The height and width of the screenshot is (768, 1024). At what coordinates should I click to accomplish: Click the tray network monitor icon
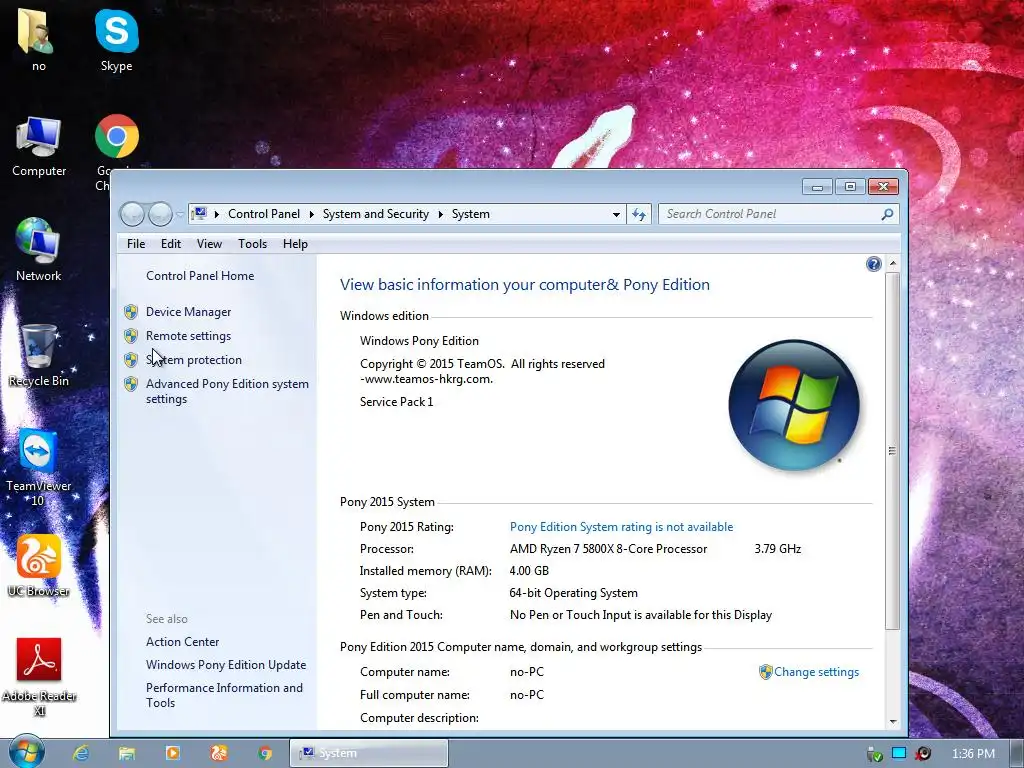click(899, 754)
